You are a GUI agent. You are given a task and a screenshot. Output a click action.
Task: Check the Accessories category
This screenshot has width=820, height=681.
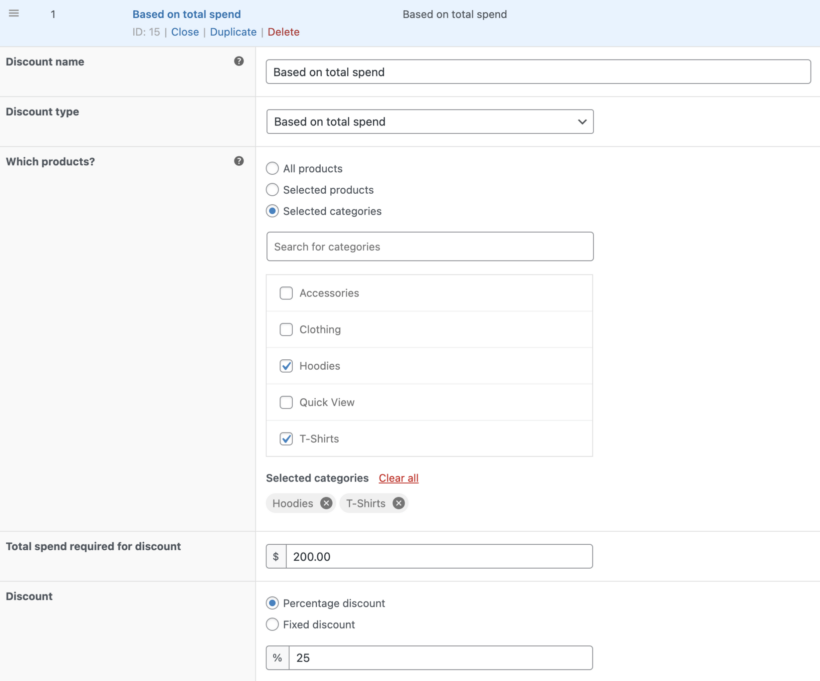coord(286,293)
